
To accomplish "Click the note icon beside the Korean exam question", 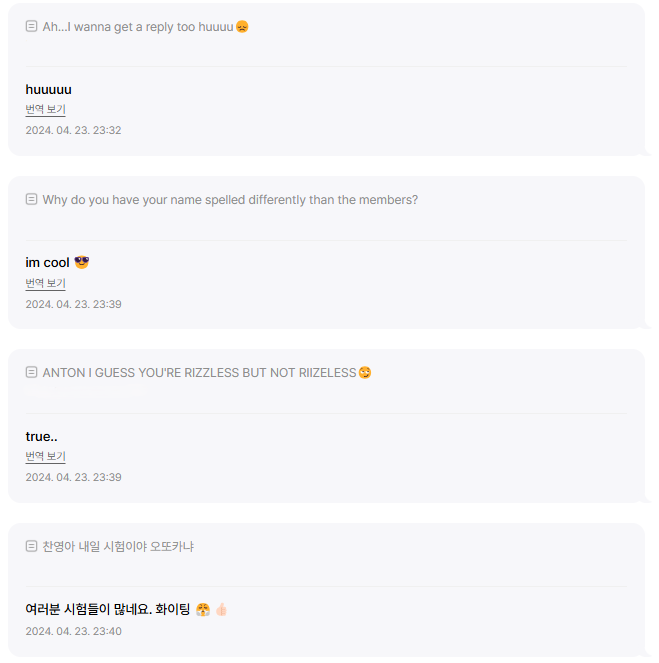I will (32, 546).
